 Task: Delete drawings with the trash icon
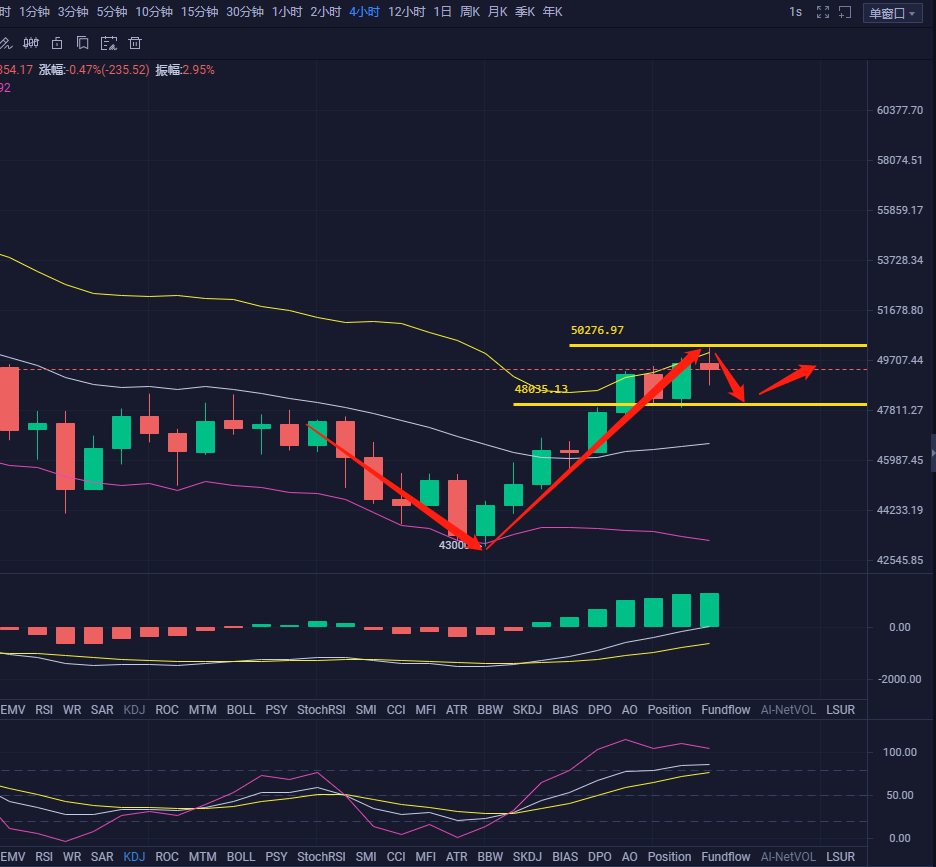(135, 43)
